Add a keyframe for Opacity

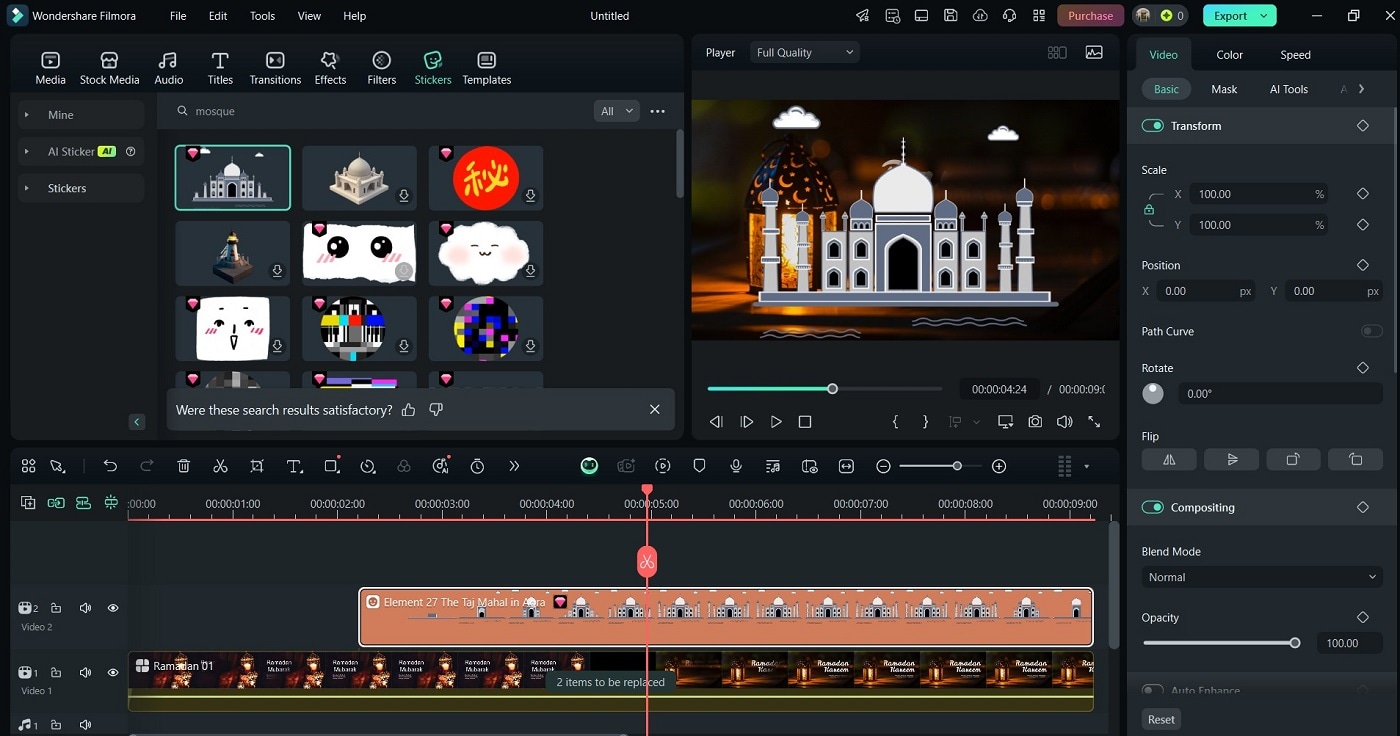point(1362,618)
